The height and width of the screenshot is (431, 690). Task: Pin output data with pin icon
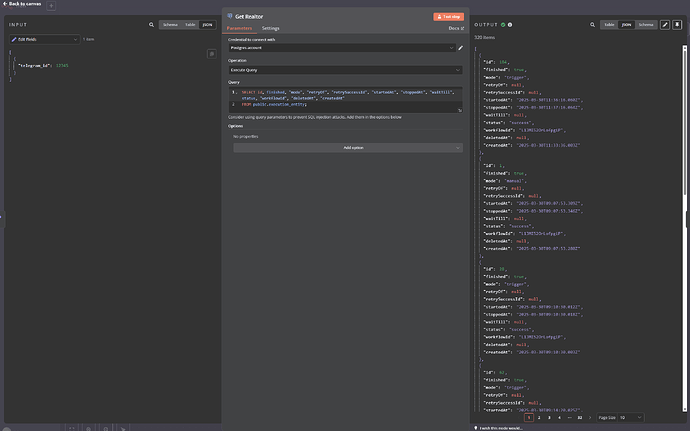pos(677,25)
